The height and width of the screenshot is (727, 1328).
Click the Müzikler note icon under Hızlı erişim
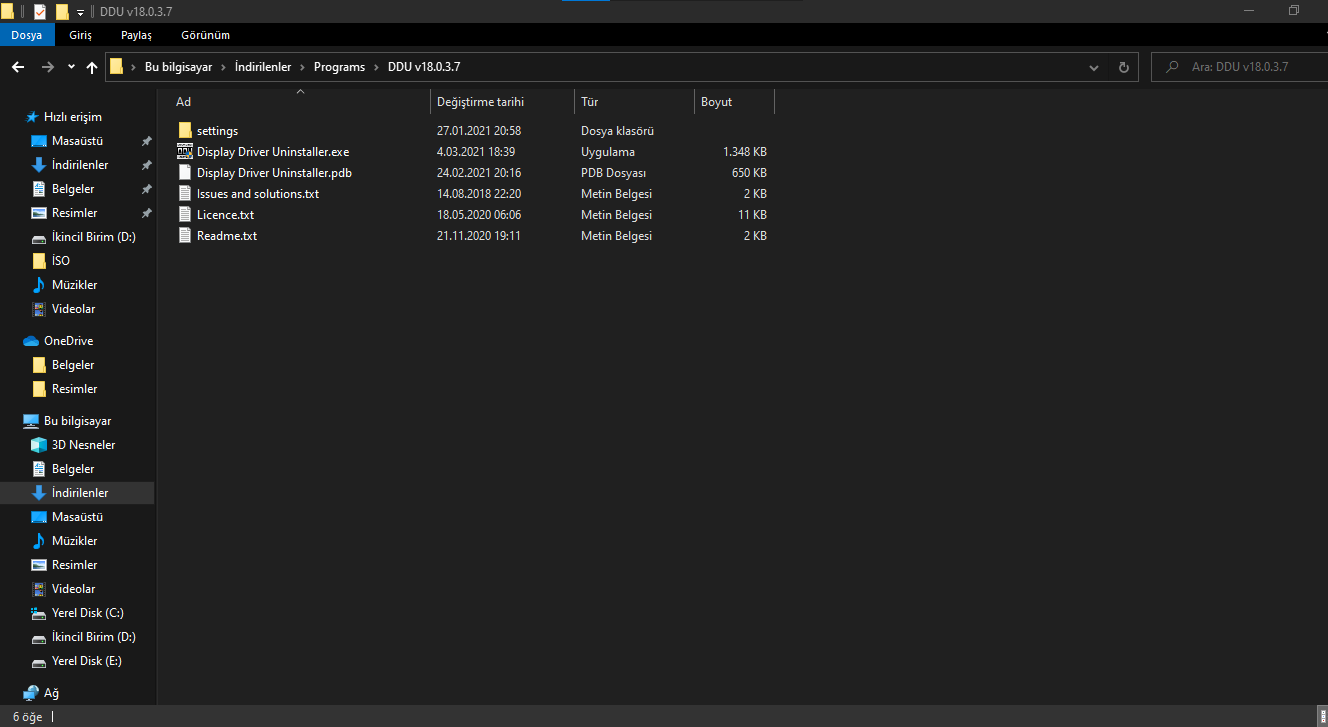pos(39,285)
